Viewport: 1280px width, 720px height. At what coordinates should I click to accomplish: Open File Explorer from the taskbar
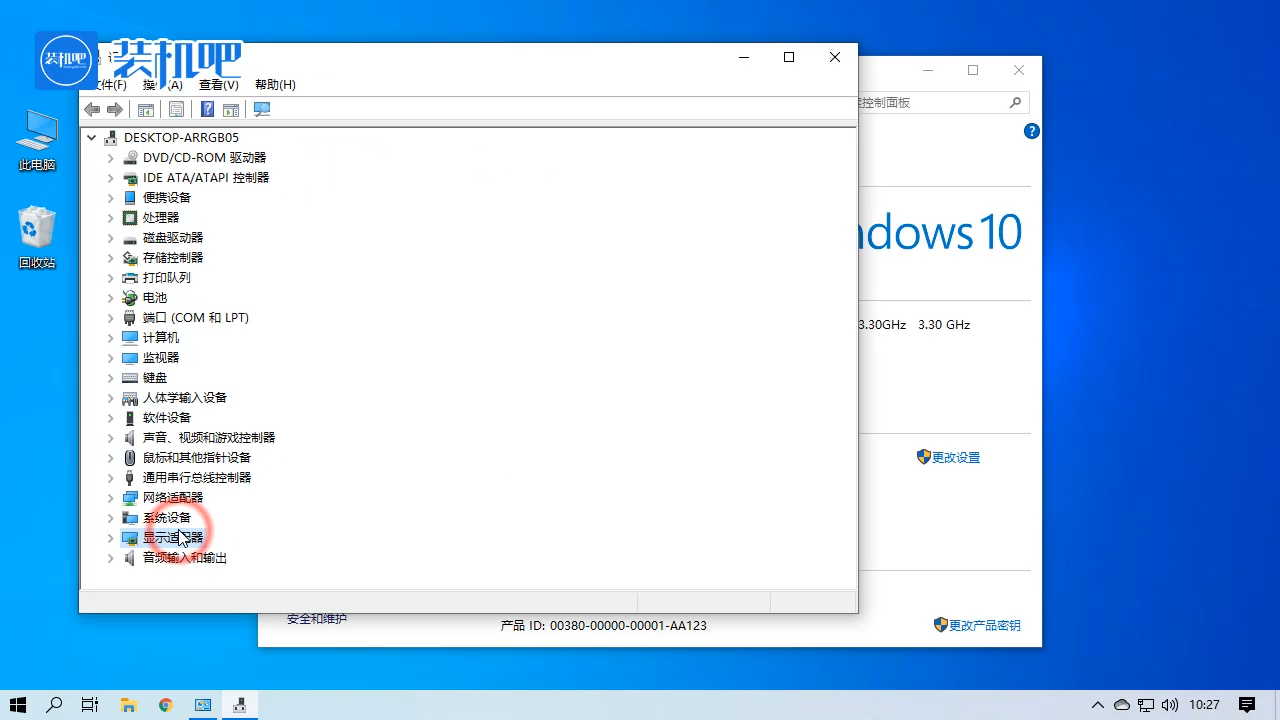click(128, 705)
